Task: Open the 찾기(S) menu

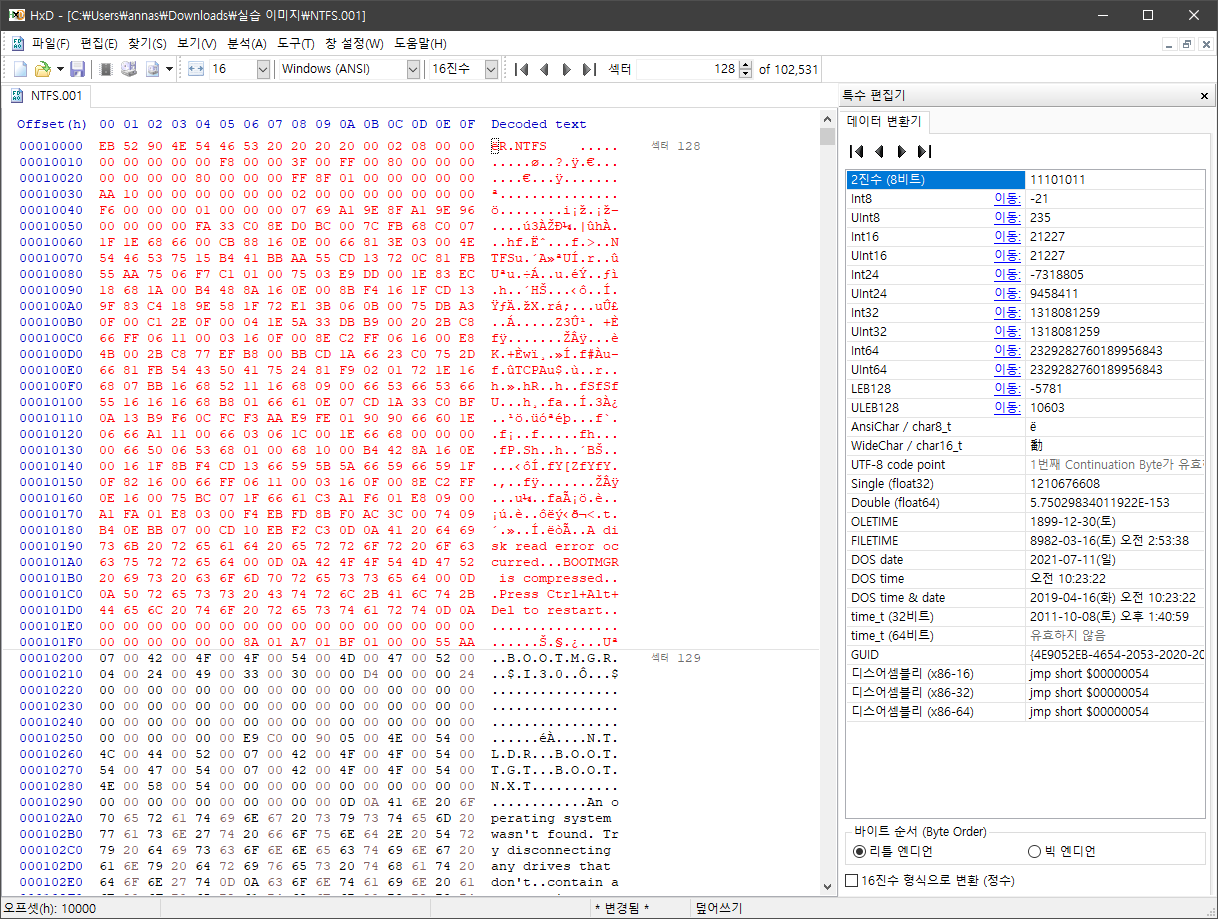Action: click(147, 44)
